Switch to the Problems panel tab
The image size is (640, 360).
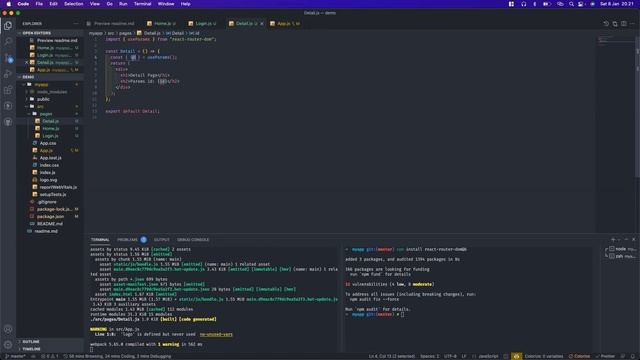tap(131, 240)
